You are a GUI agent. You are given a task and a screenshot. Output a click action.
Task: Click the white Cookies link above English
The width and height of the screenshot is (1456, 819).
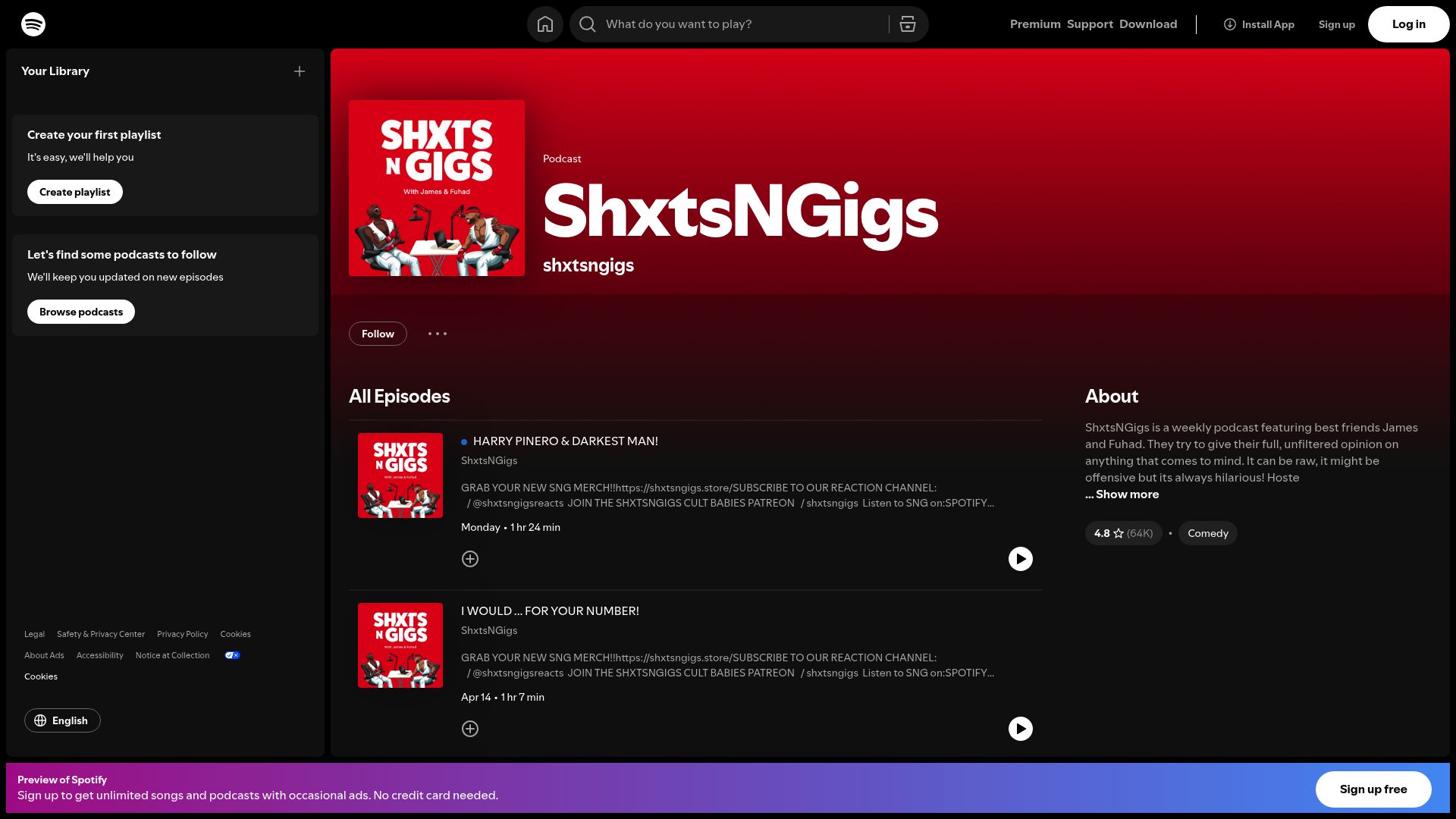41,676
